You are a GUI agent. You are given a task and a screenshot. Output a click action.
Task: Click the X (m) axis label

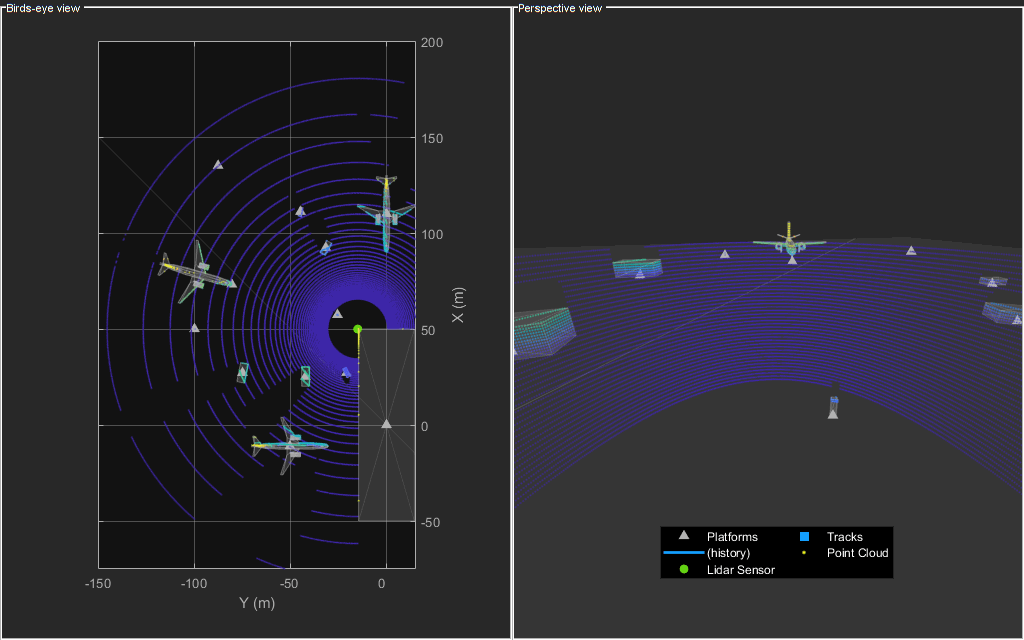coord(458,305)
